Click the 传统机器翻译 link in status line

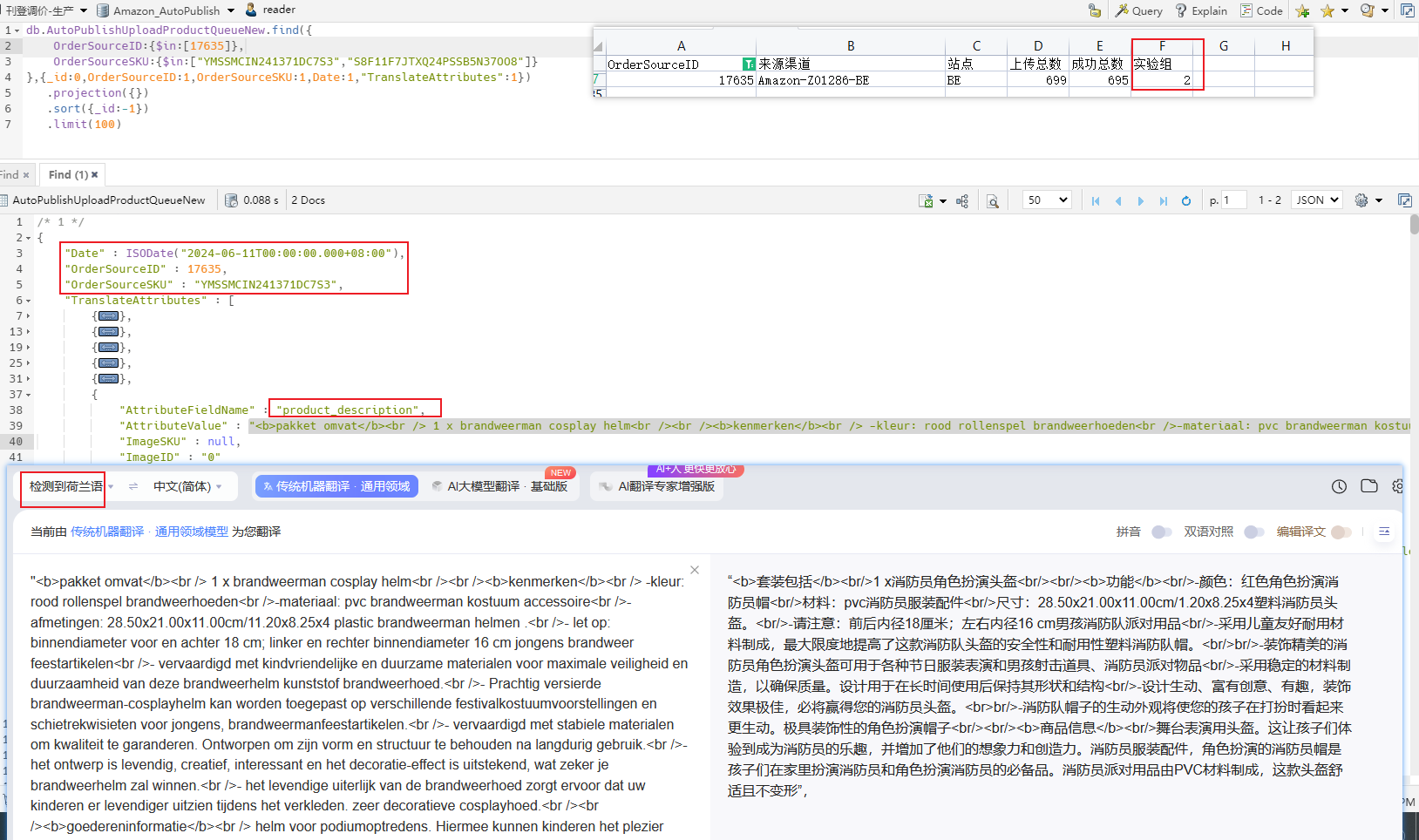pyautogui.click(x=107, y=532)
